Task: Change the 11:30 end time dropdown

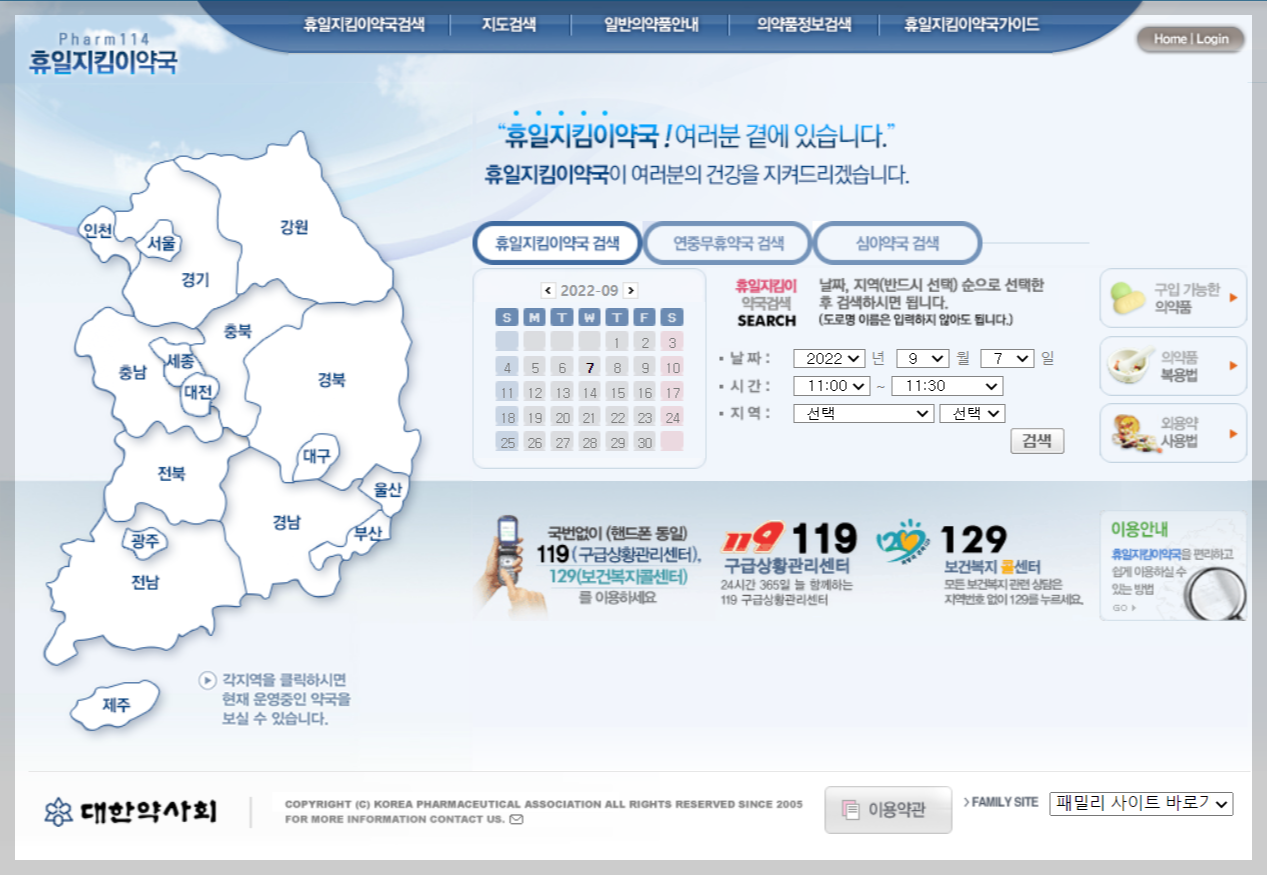Action: pyautogui.click(x=945, y=385)
